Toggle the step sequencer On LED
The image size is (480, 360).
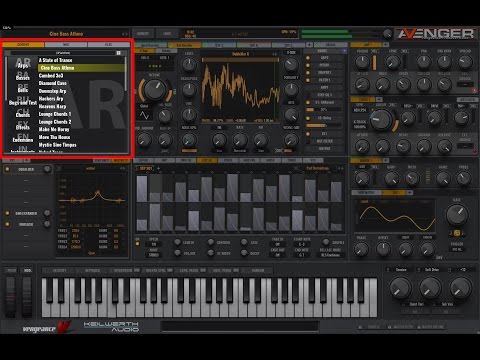tap(137, 244)
